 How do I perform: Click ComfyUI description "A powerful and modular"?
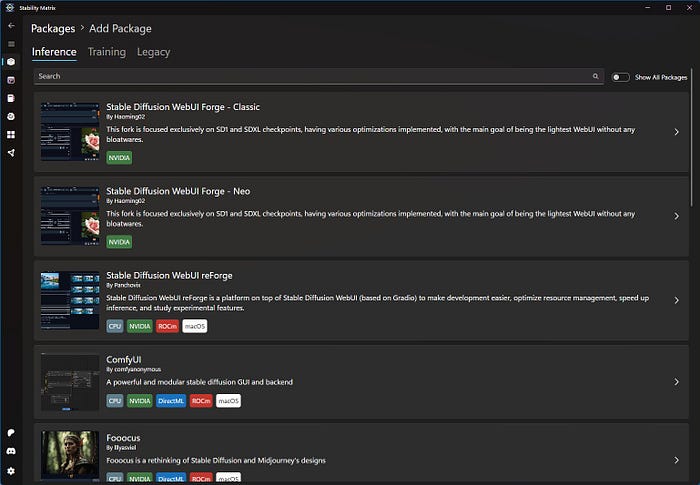click(x=200, y=382)
